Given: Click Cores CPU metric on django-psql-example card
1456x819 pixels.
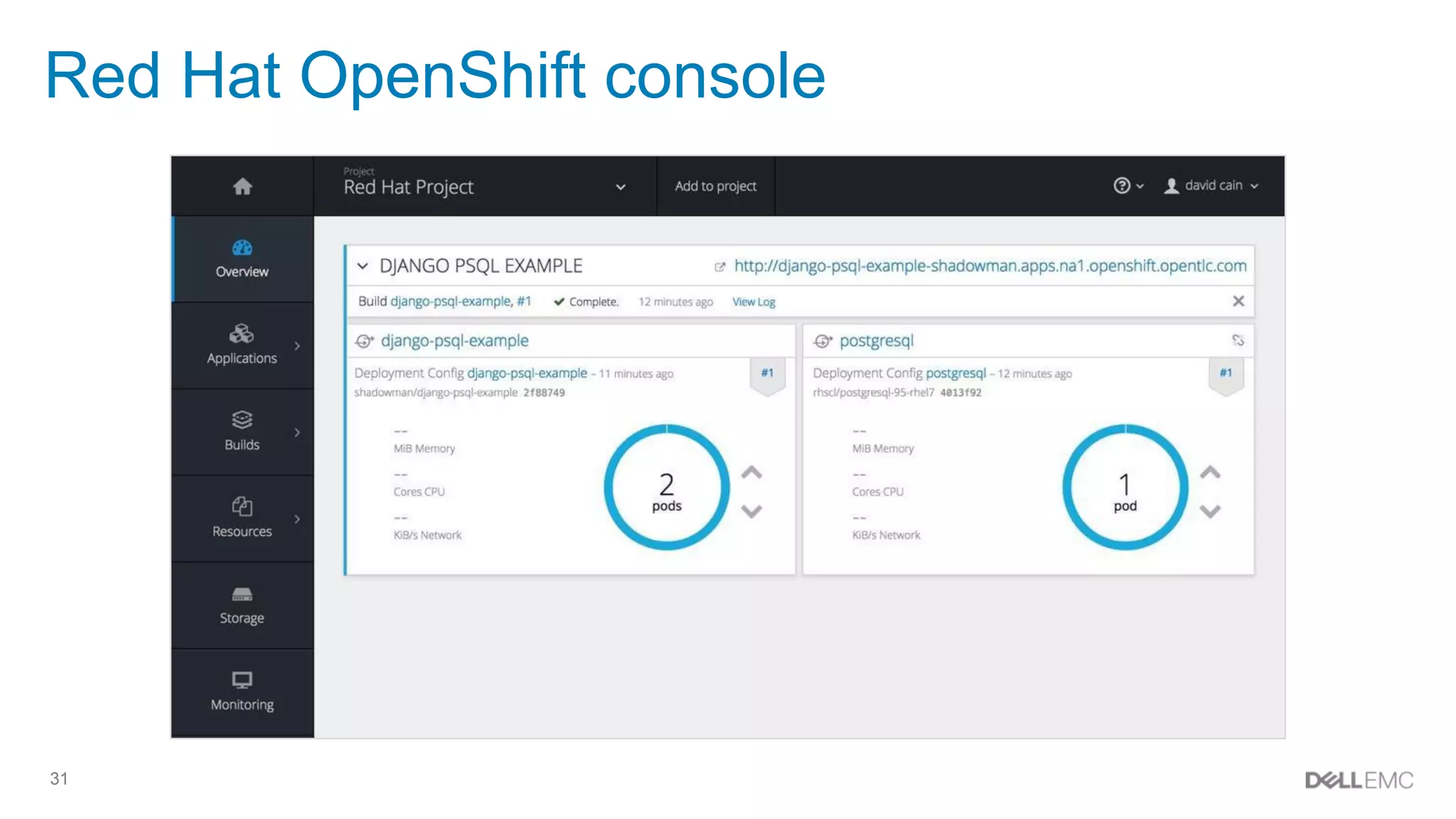Looking at the screenshot, I should (x=419, y=492).
